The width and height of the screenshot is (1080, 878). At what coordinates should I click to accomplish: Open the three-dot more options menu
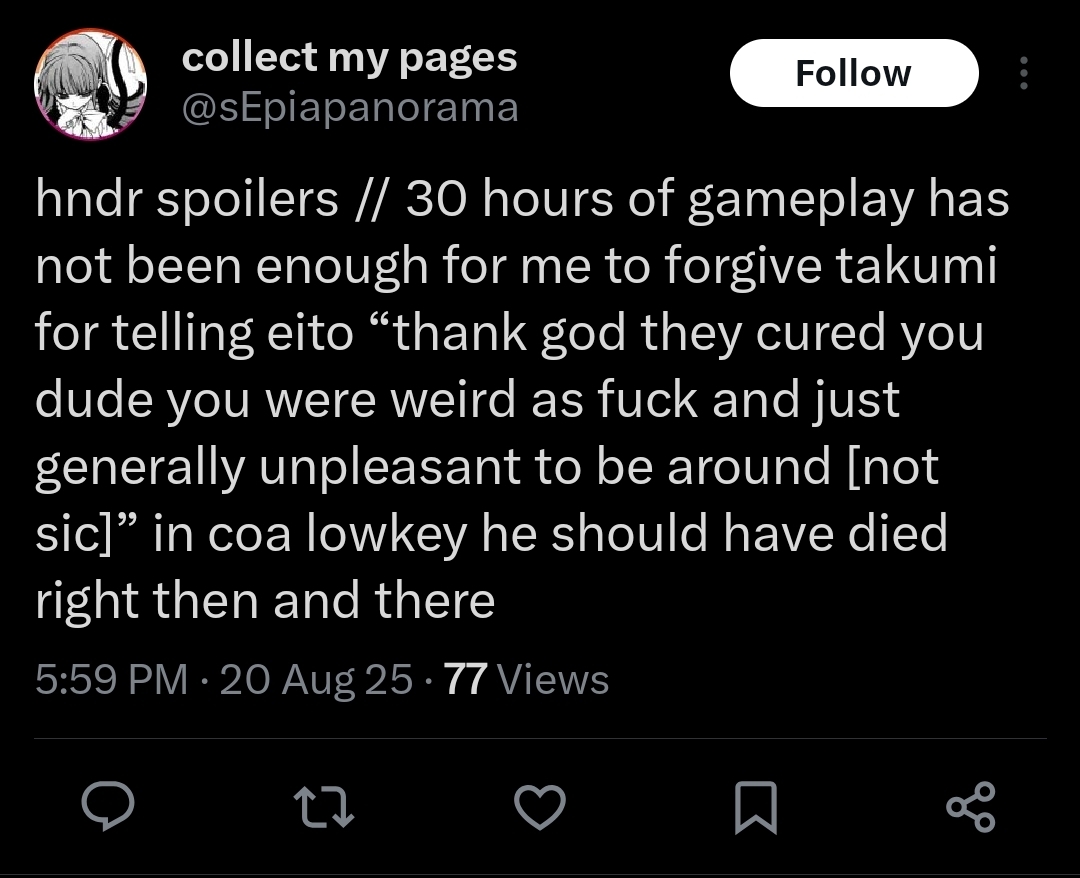(x=1022, y=73)
